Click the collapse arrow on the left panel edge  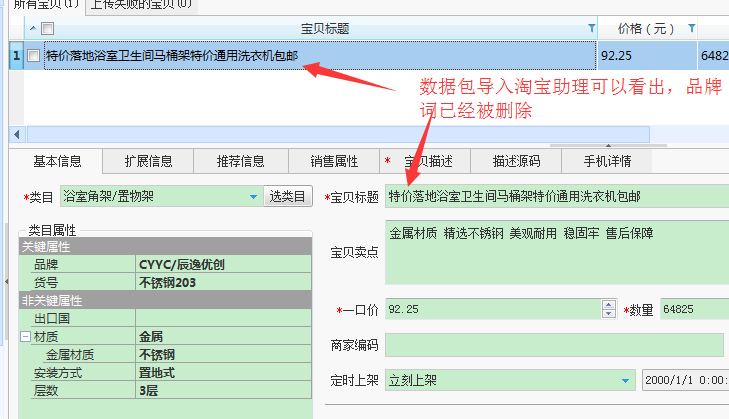coord(6,281)
